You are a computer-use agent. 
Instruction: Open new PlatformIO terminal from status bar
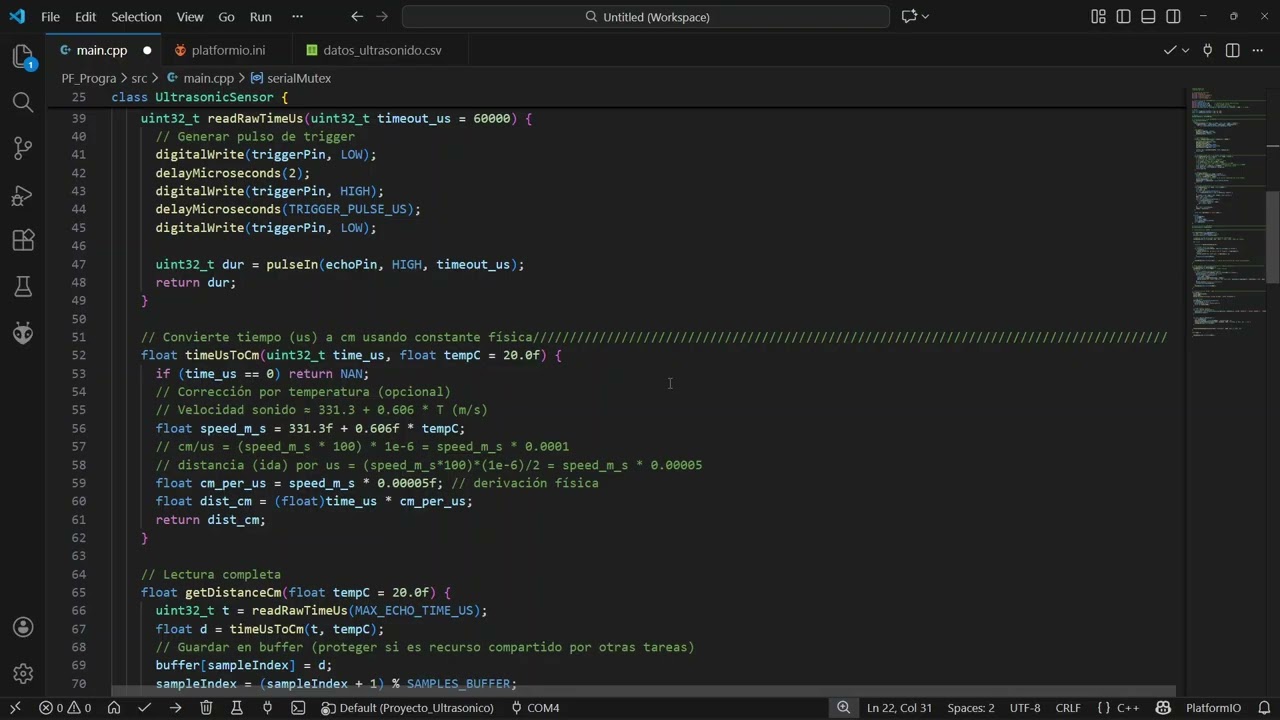(x=298, y=708)
